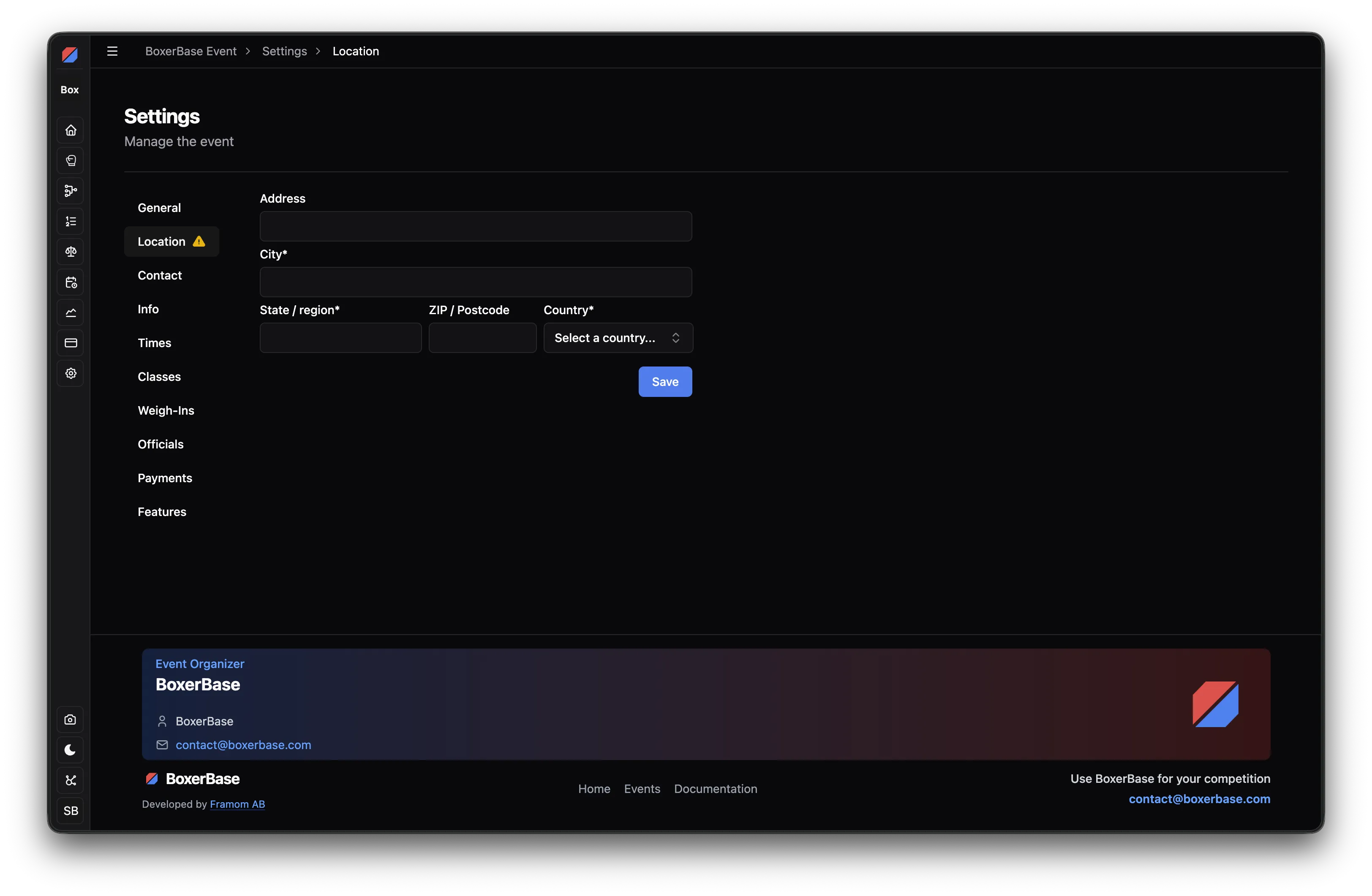Click the blue Save button
The image size is (1372, 896).
pyautogui.click(x=665, y=382)
